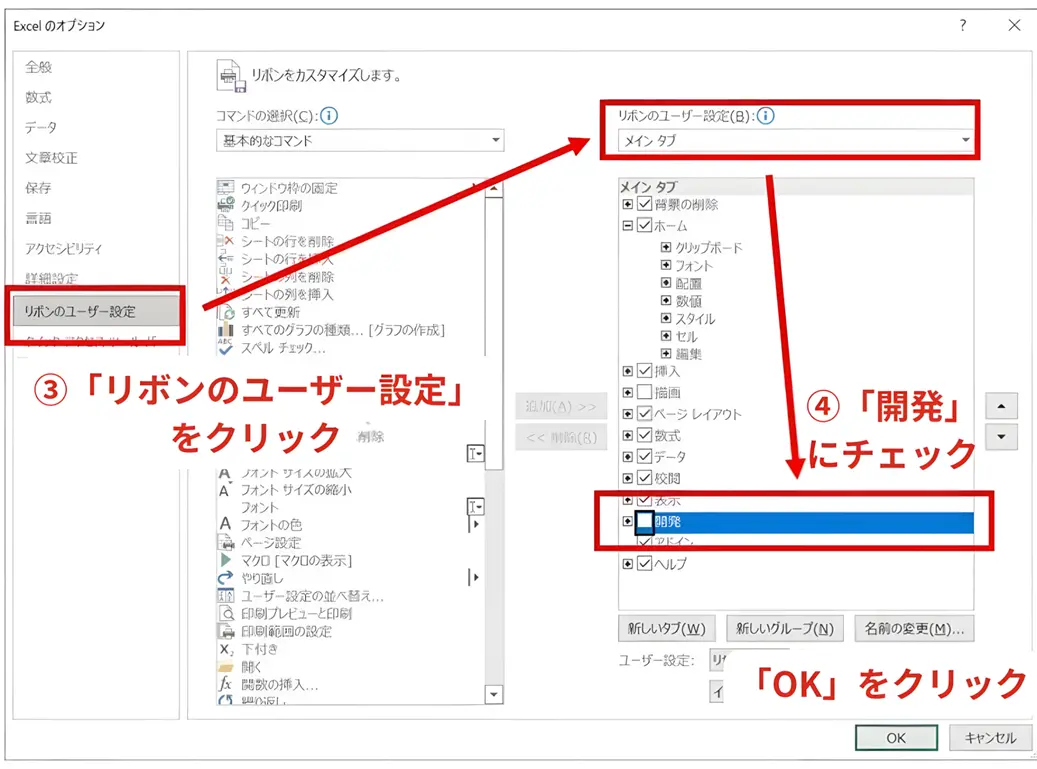
Task: Click the Page Setup (ページ設定) icon
Action: click(x=226, y=542)
